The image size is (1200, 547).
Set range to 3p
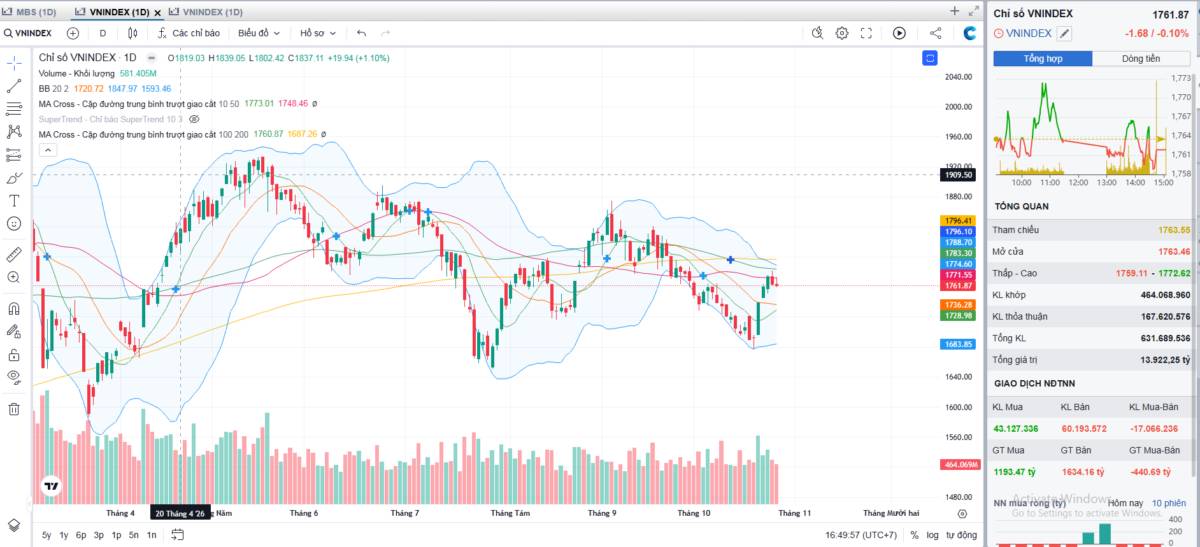pos(99,535)
